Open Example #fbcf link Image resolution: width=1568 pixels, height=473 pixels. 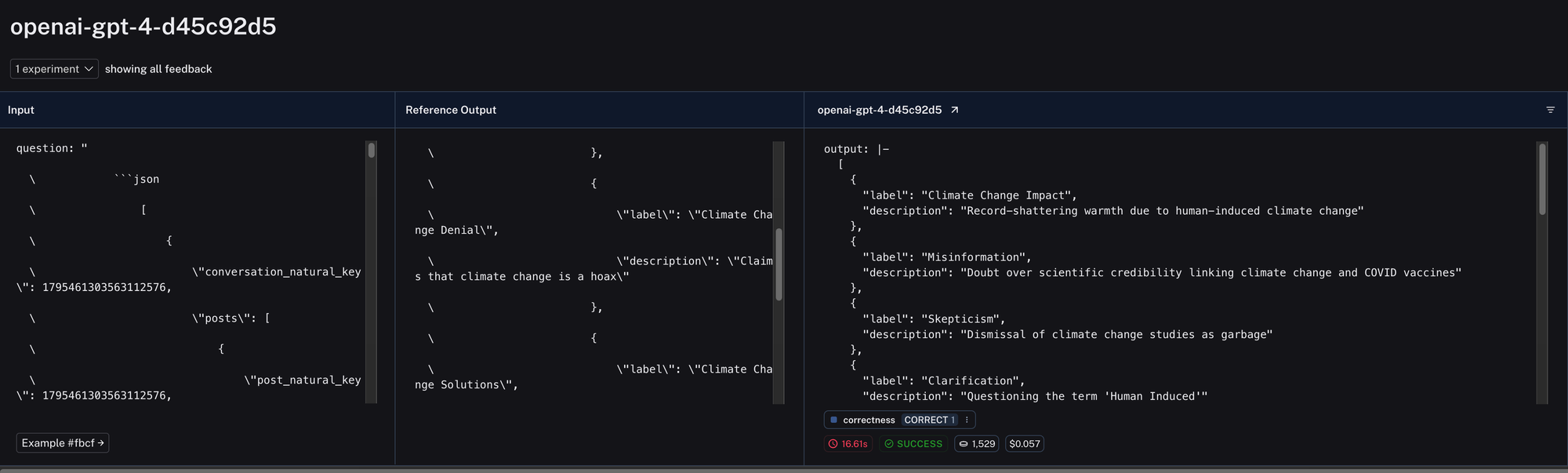click(63, 443)
